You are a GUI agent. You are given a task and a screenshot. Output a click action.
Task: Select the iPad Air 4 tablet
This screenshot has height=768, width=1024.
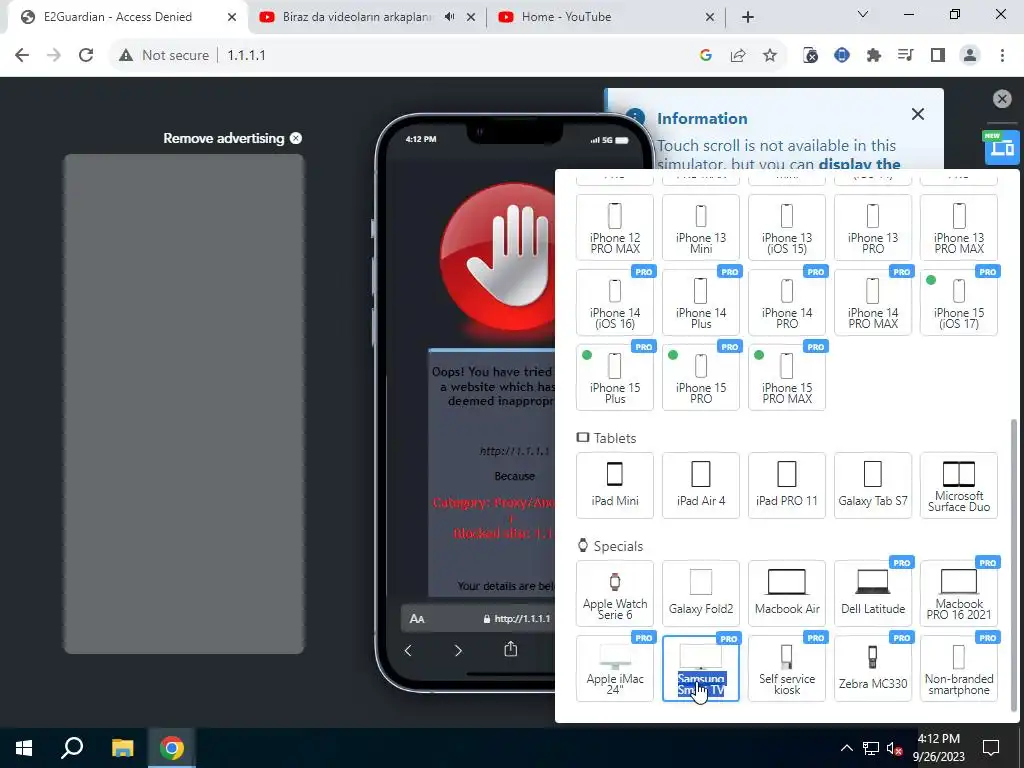701,485
